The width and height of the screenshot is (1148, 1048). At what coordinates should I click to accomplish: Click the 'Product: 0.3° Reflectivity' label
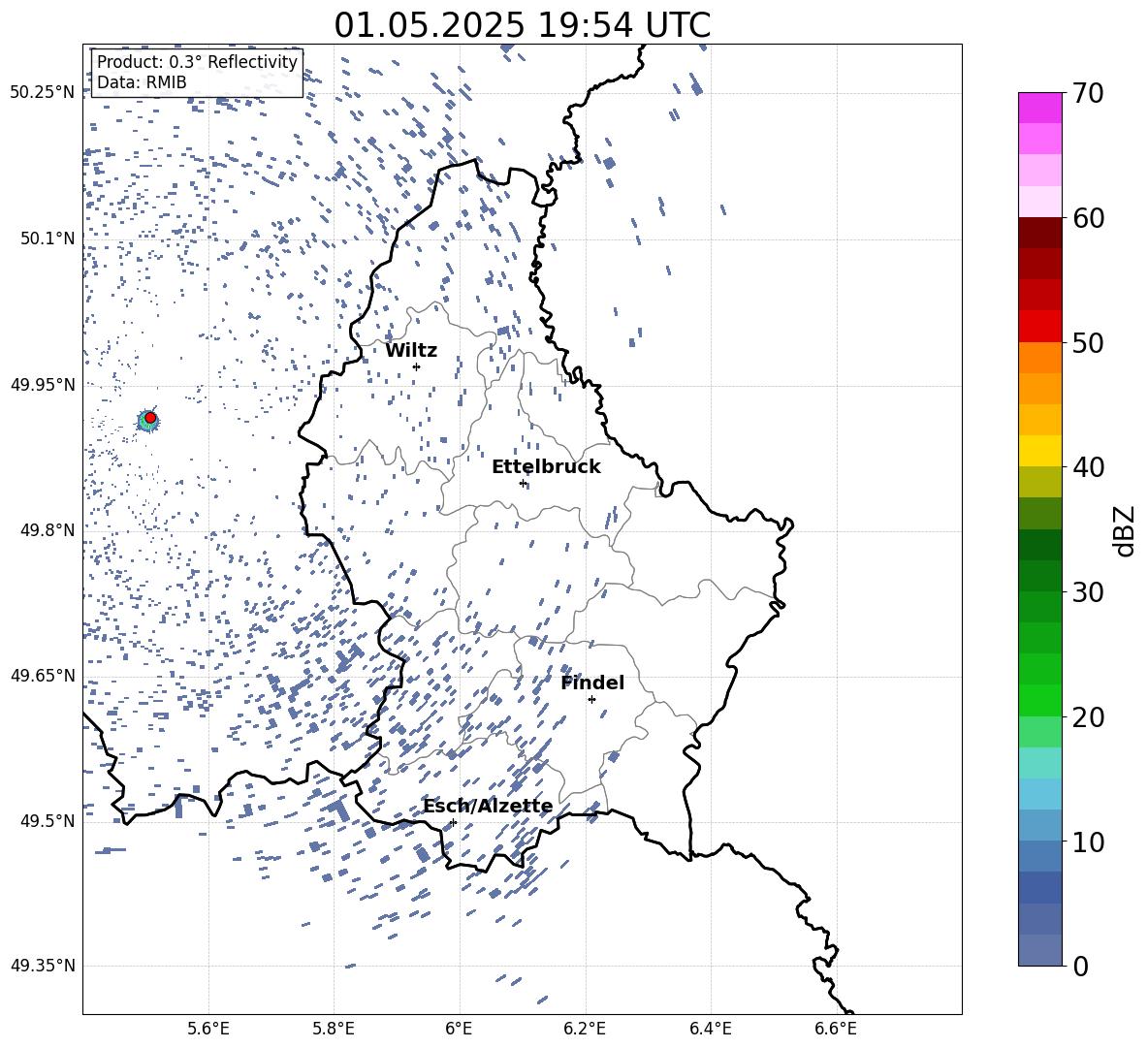pos(197,62)
